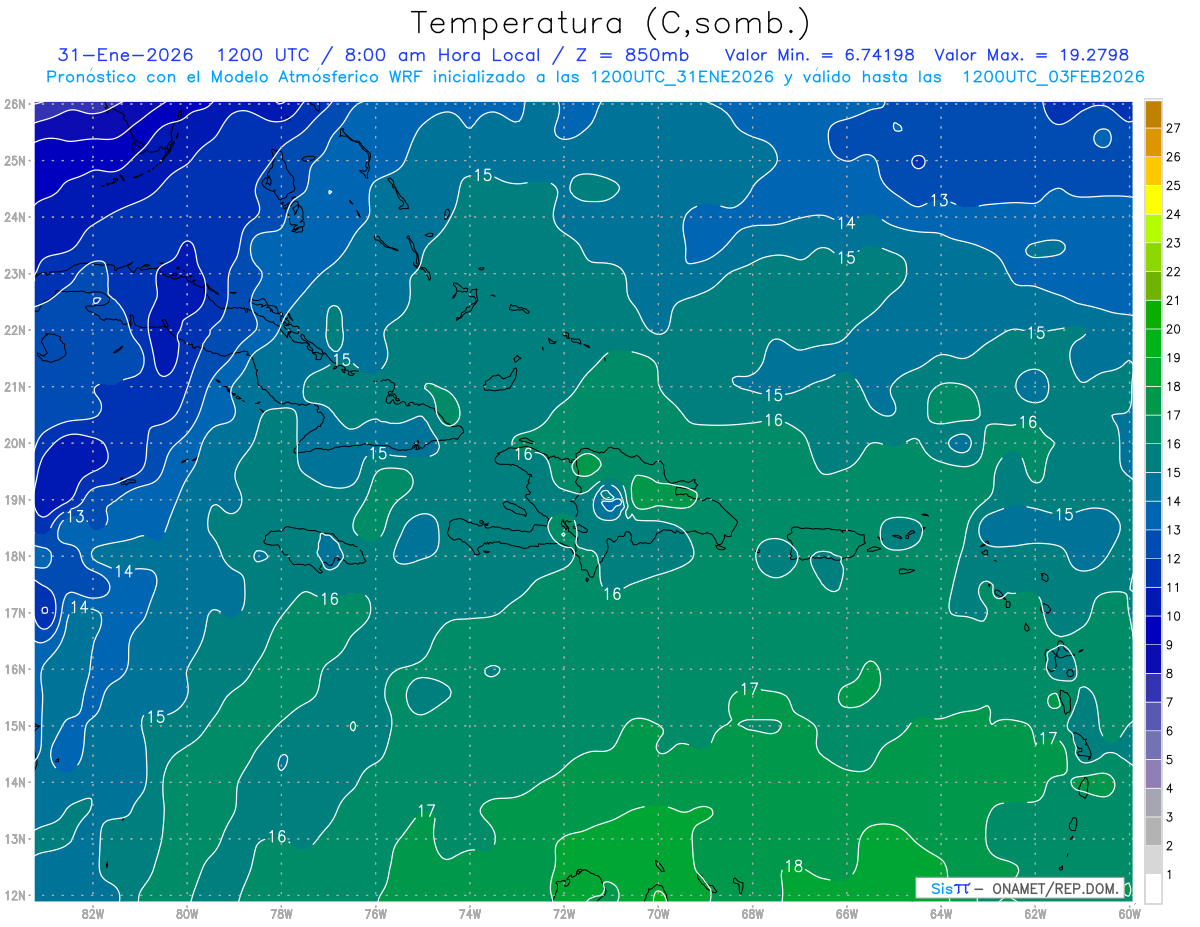The image size is (1200, 927).
Task: Click the 74W longitude axis label
Action: pyautogui.click(x=470, y=913)
